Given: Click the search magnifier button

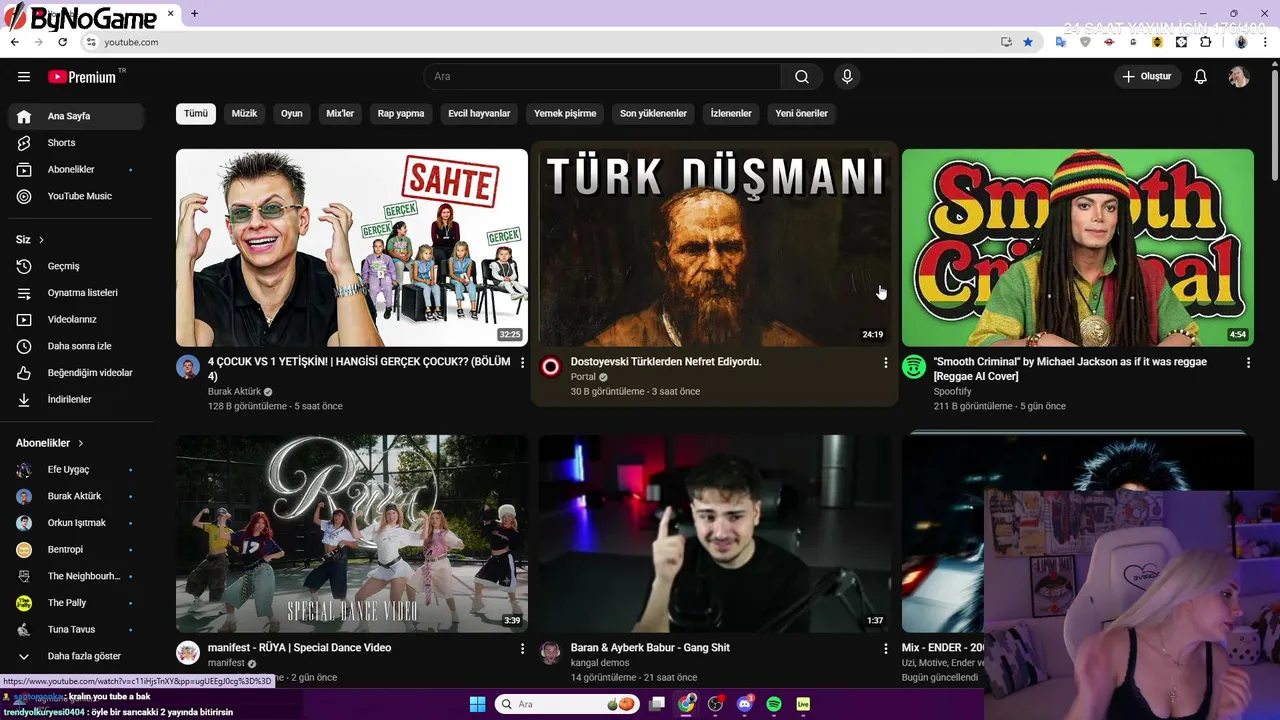Looking at the screenshot, I should (x=802, y=77).
